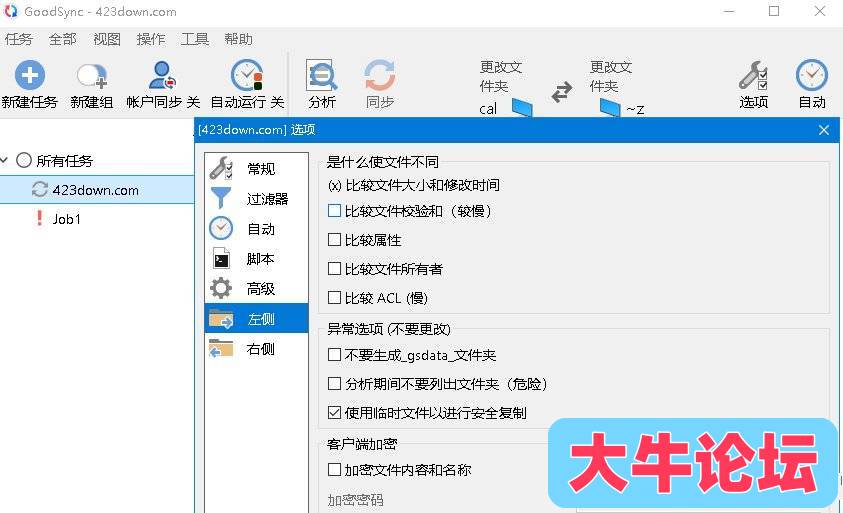Click the sync direction arrows between folders
This screenshot has height=513, width=843.
pos(562,92)
